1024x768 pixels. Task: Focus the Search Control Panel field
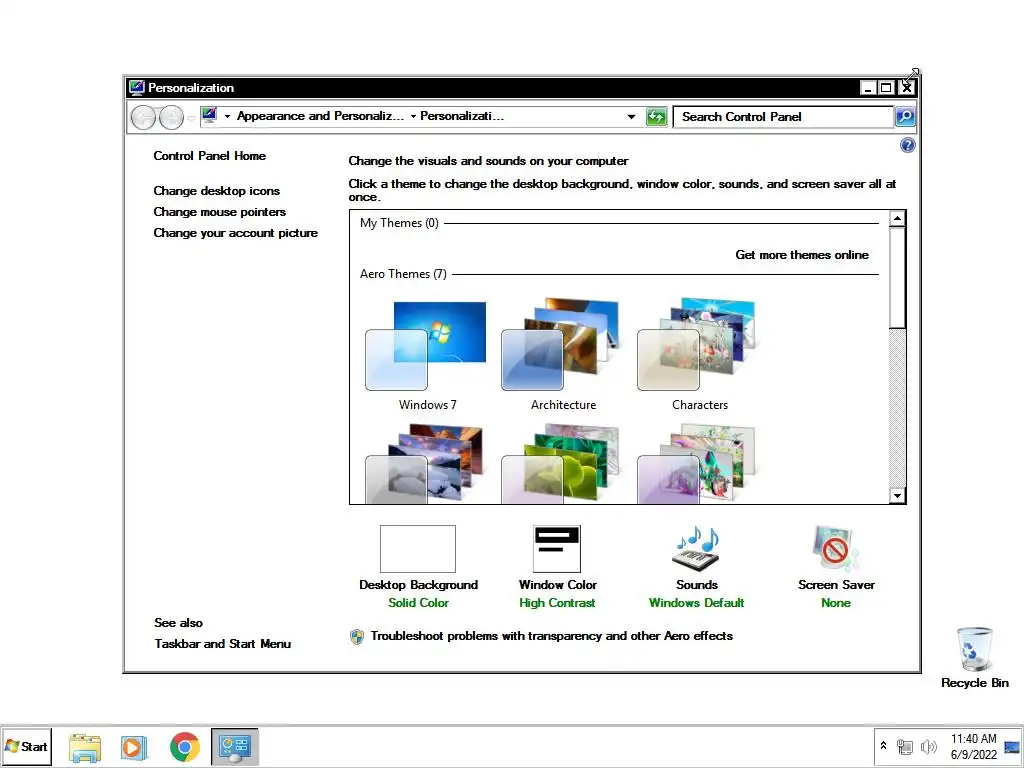[x=784, y=117]
